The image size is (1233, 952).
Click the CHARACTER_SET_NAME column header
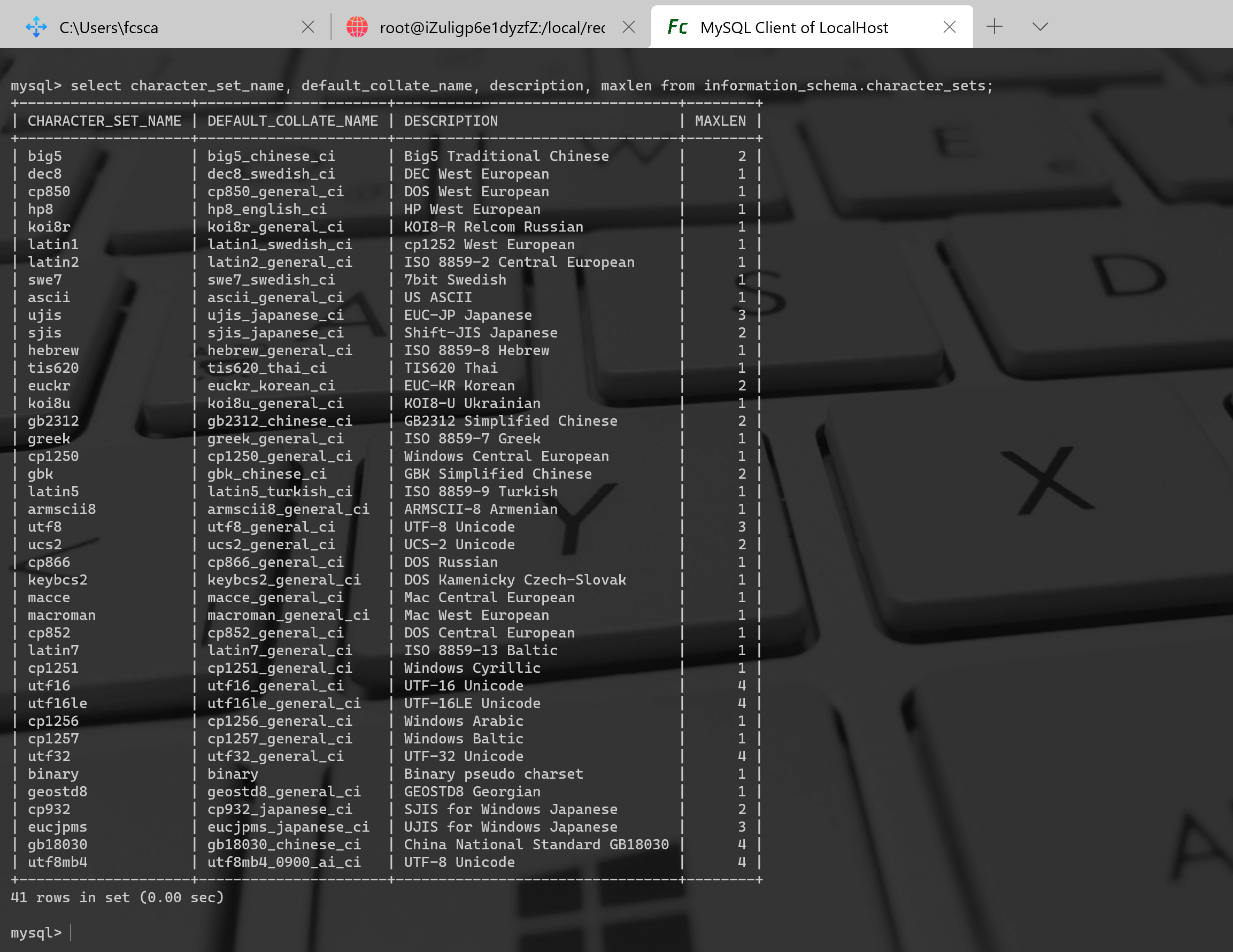pyautogui.click(x=104, y=121)
